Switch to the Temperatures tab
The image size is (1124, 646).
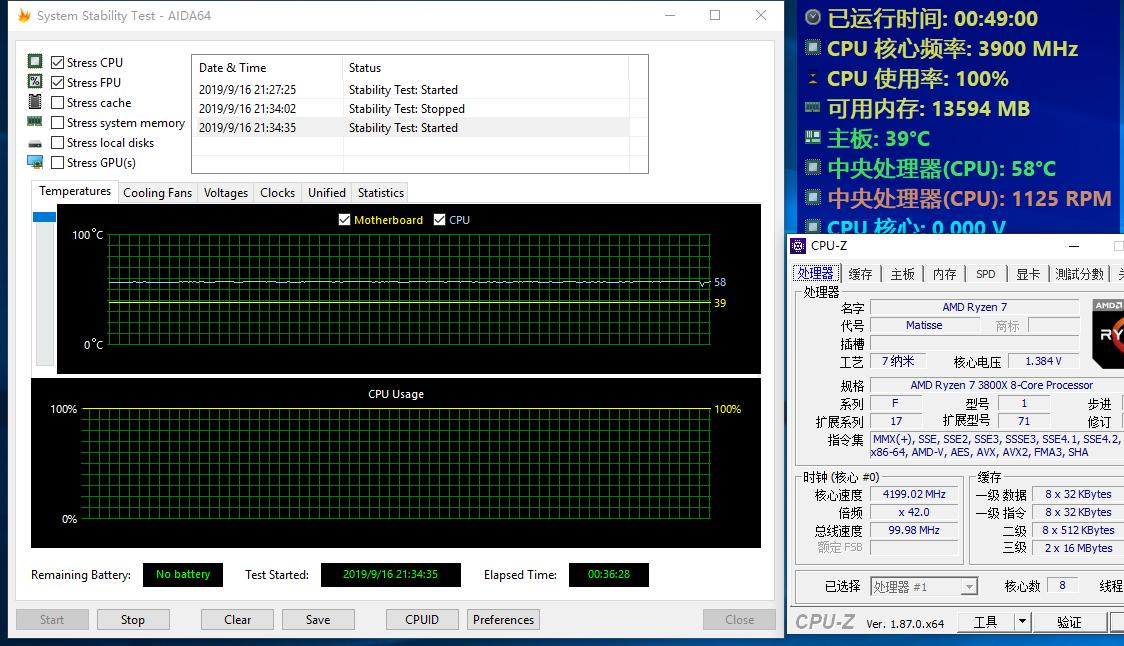click(75, 191)
